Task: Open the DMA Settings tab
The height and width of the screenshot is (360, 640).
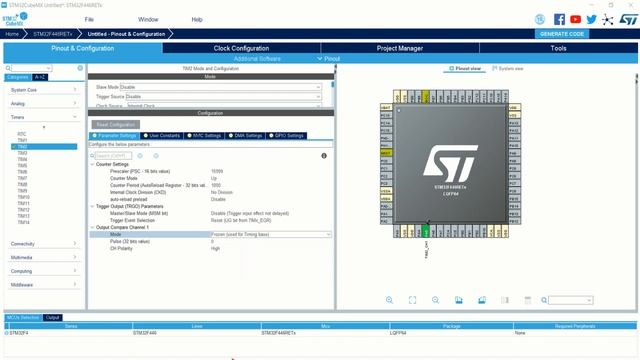Action: tap(245, 136)
